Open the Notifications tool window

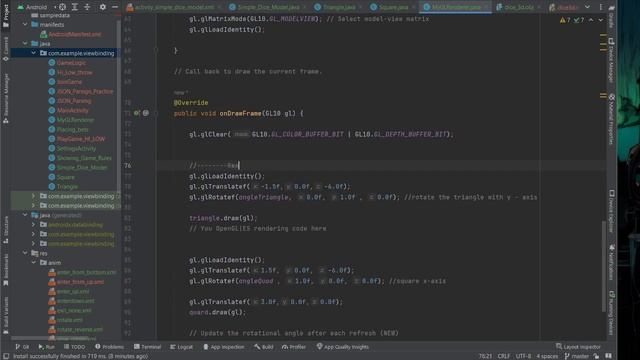pyautogui.click(x=611, y=262)
